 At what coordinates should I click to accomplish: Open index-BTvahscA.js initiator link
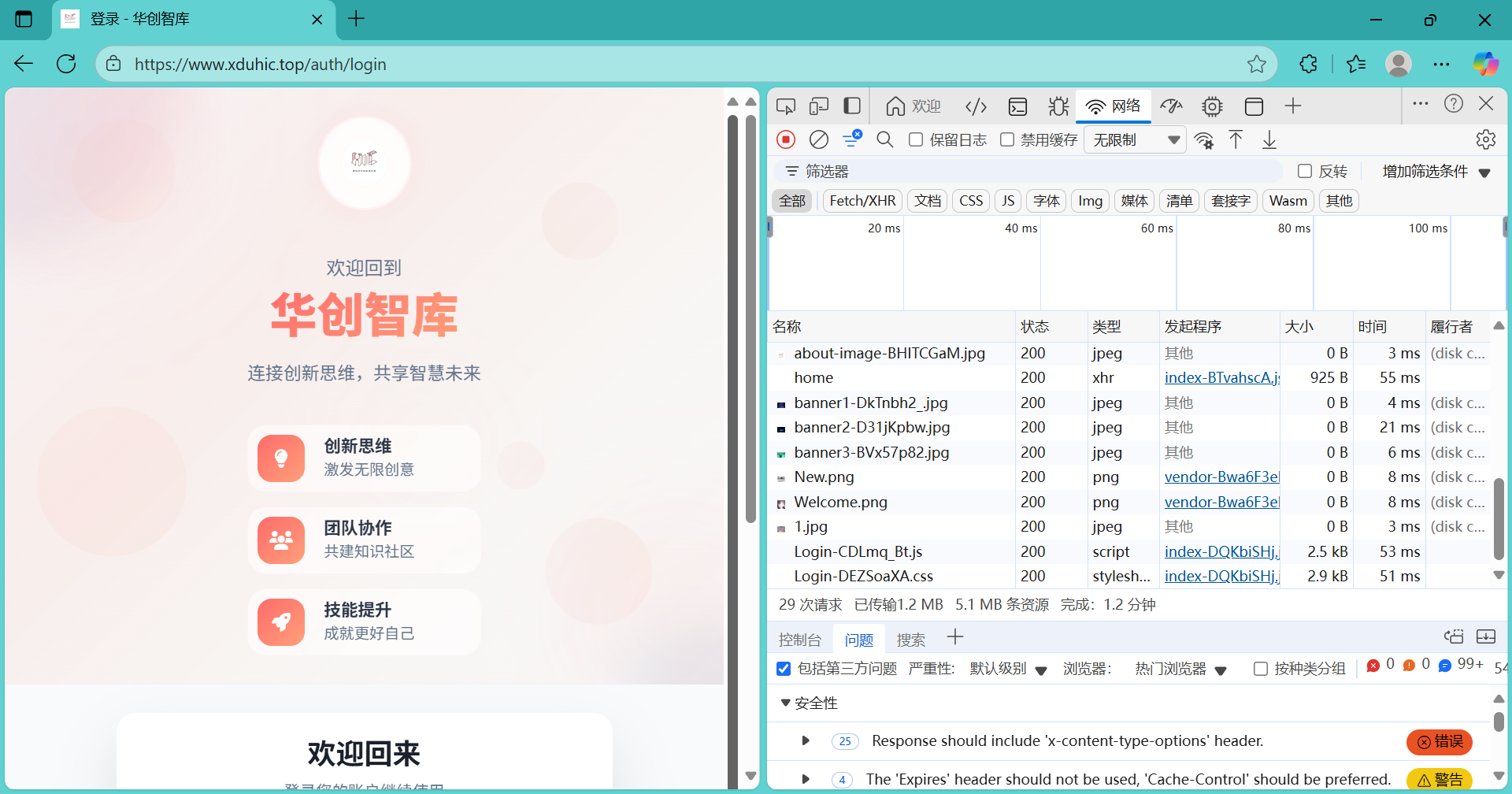[x=1221, y=378]
